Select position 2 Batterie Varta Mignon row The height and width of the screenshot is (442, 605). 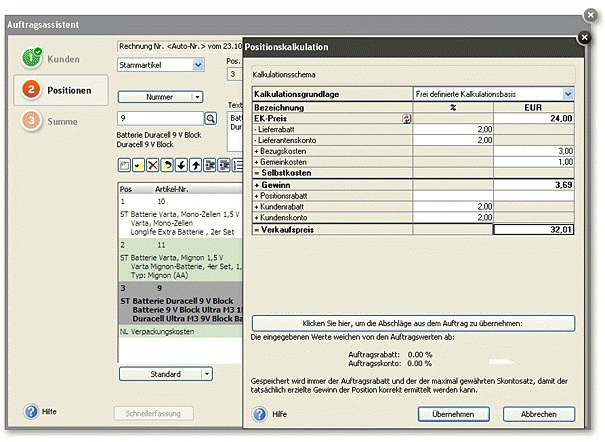point(181,260)
